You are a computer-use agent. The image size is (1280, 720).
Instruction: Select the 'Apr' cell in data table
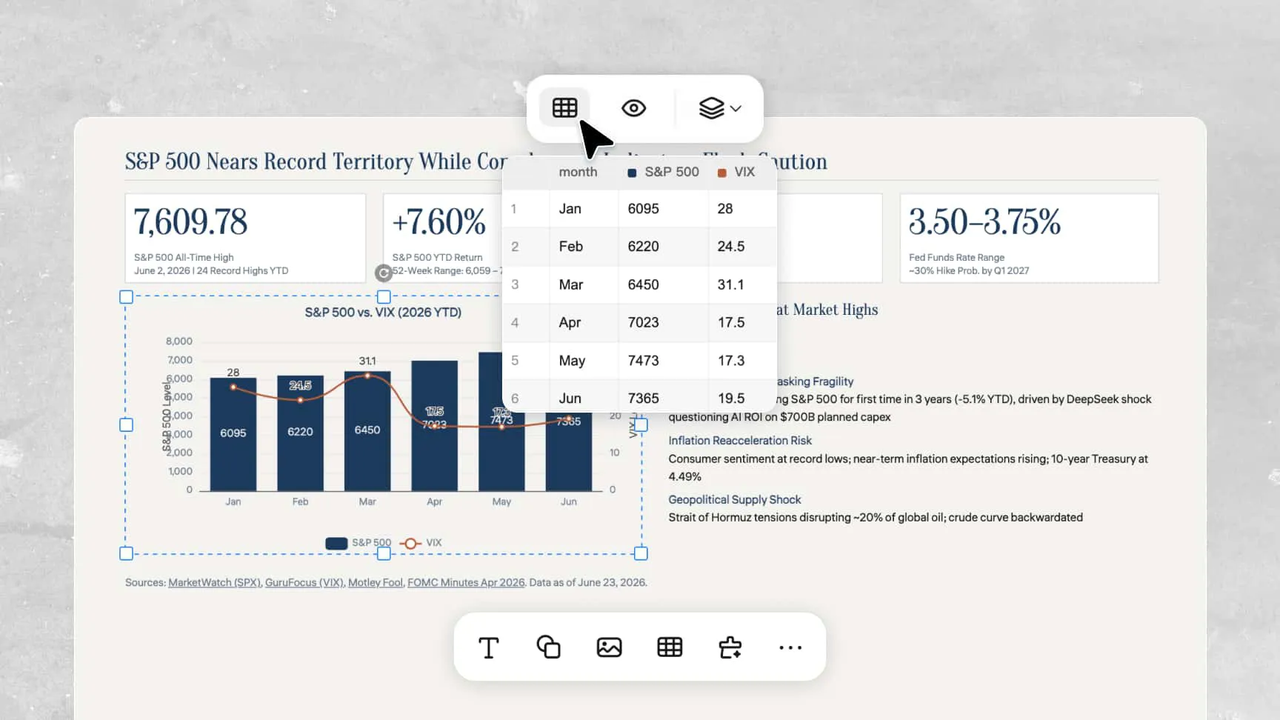584,323
